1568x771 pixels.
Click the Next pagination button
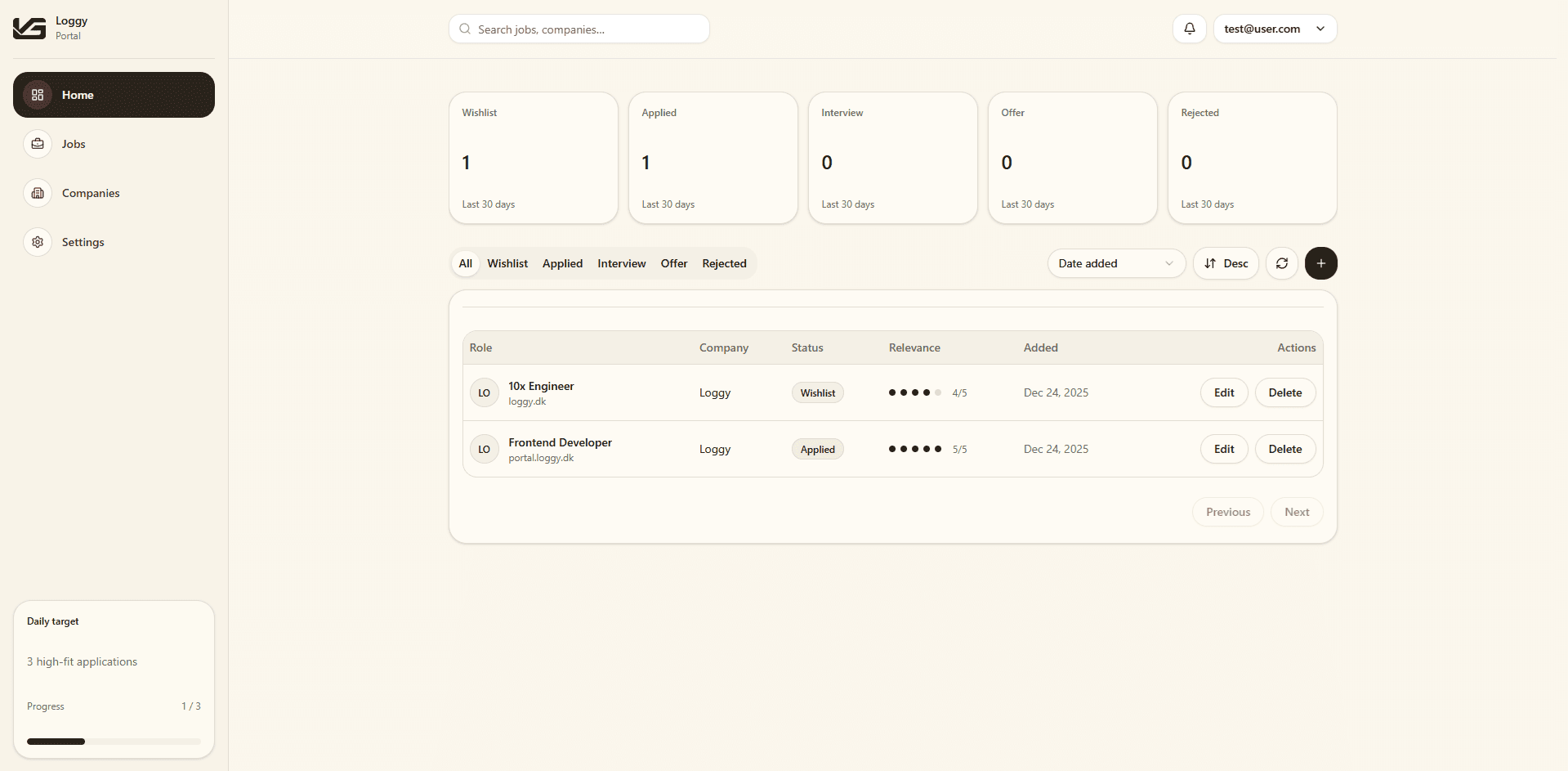click(1296, 512)
